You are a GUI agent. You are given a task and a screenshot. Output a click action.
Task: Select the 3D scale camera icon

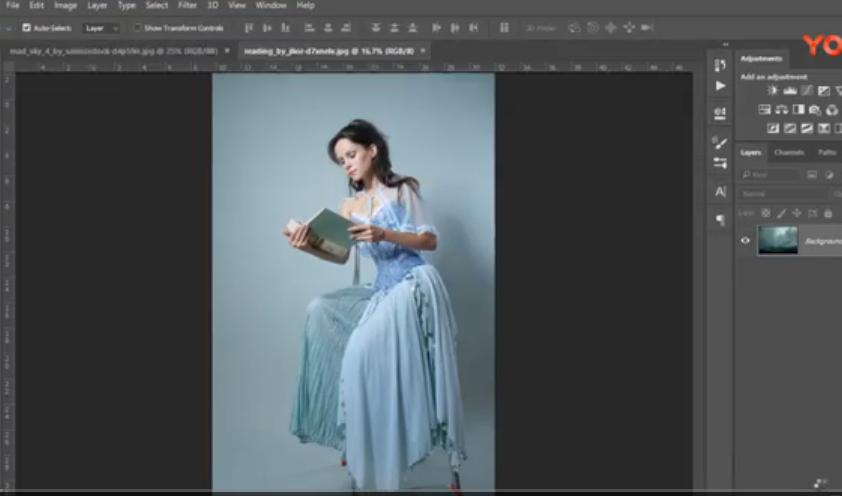click(x=648, y=28)
